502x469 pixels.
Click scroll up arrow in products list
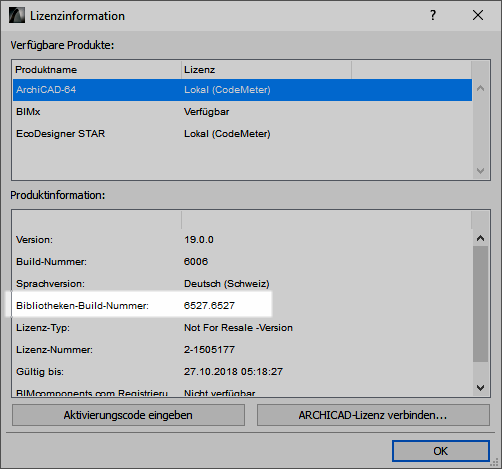[480, 88]
